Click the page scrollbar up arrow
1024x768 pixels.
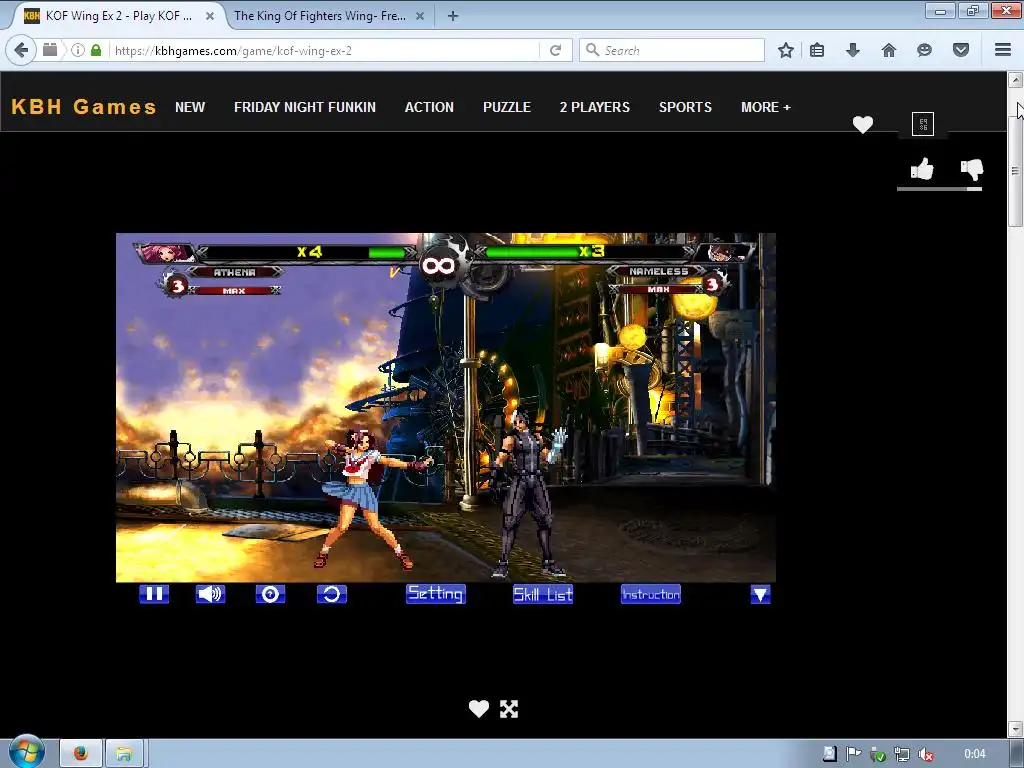point(1015,80)
